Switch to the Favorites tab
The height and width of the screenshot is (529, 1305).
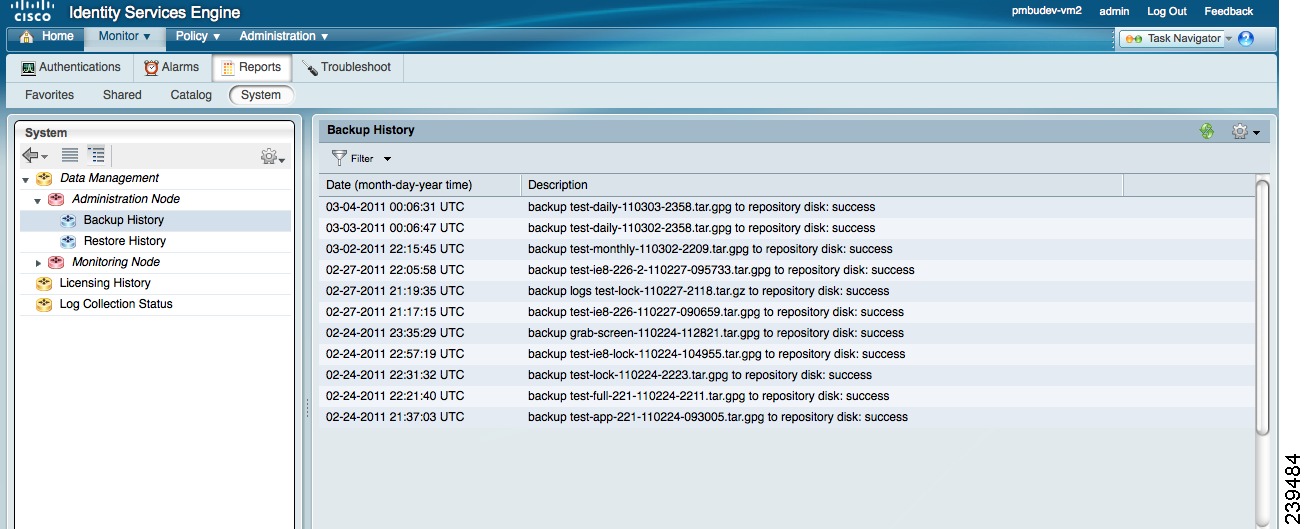[x=49, y=95]
